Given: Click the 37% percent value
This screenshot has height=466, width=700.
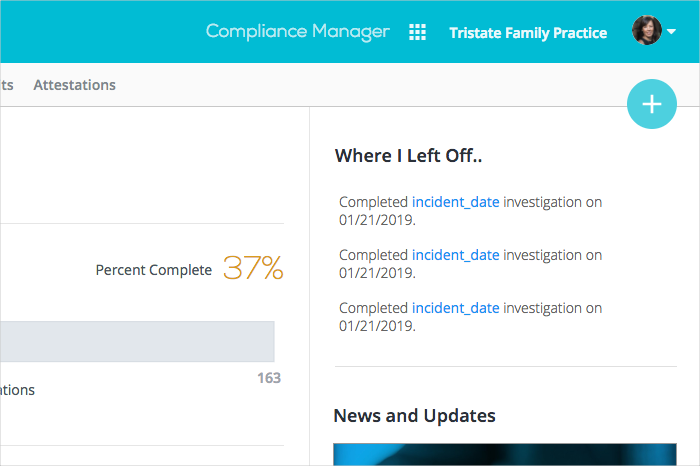Looking at the screenshot, I should [x=253, y=268].
